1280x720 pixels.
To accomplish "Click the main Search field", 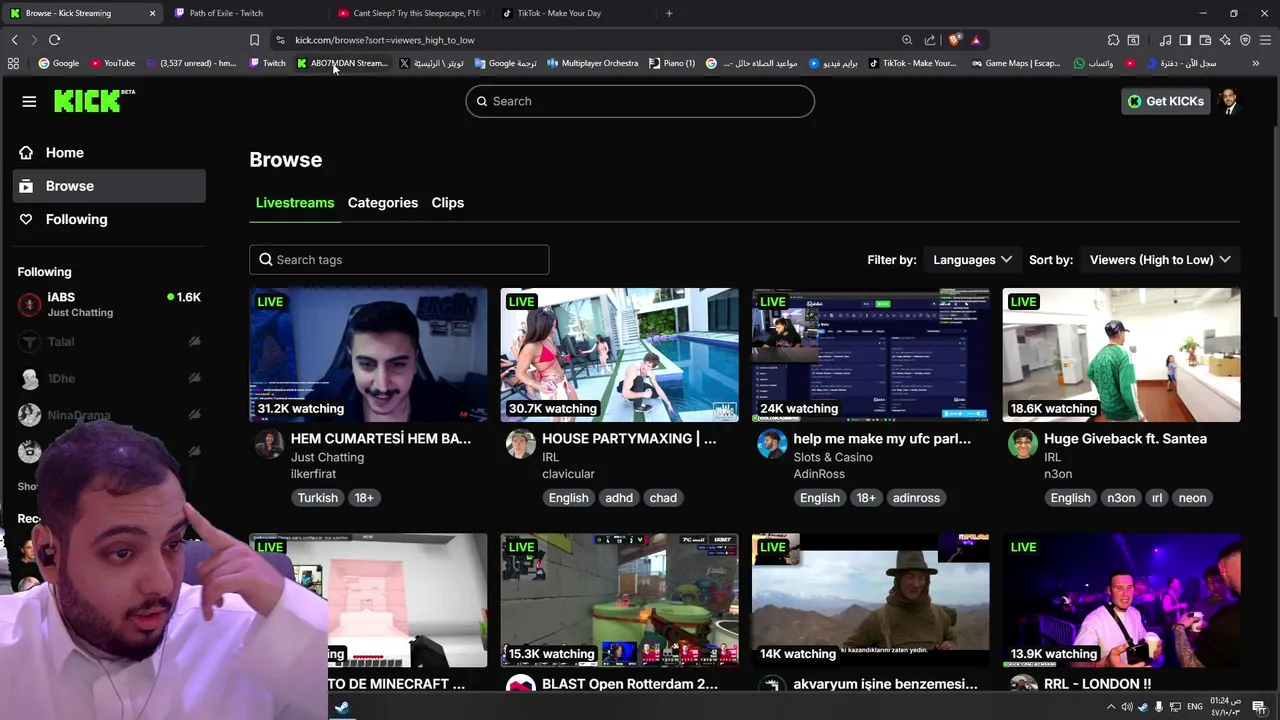I will coord(640,101).
